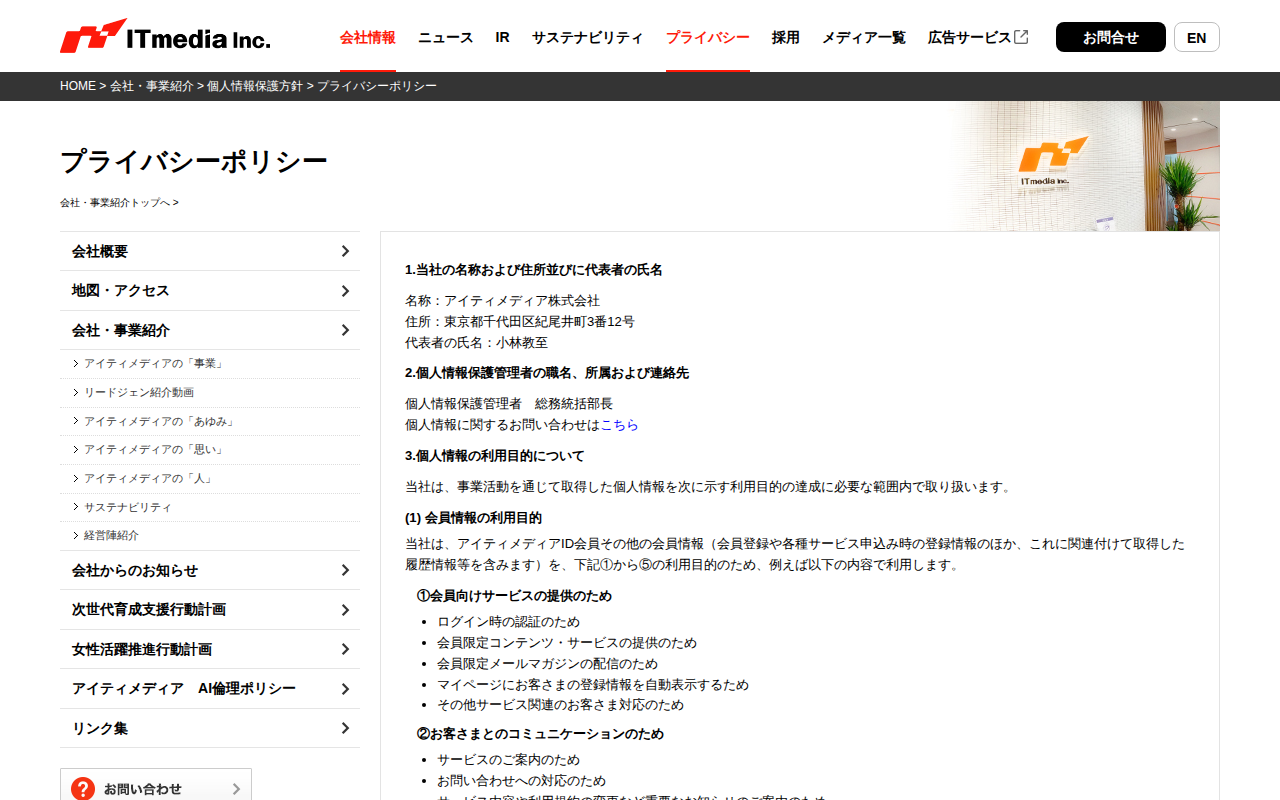Click the external link icon beside 広告サービス
The width and height of the screenshot is (1280, 800).
point(1021,37)
